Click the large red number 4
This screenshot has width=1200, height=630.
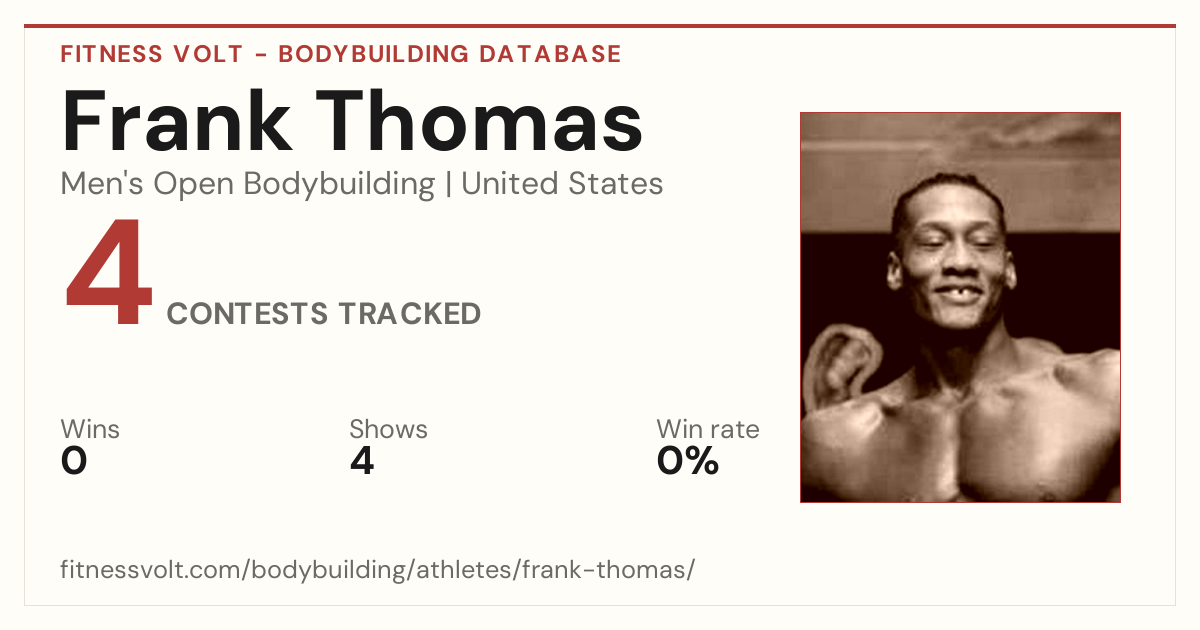[109, 274]
